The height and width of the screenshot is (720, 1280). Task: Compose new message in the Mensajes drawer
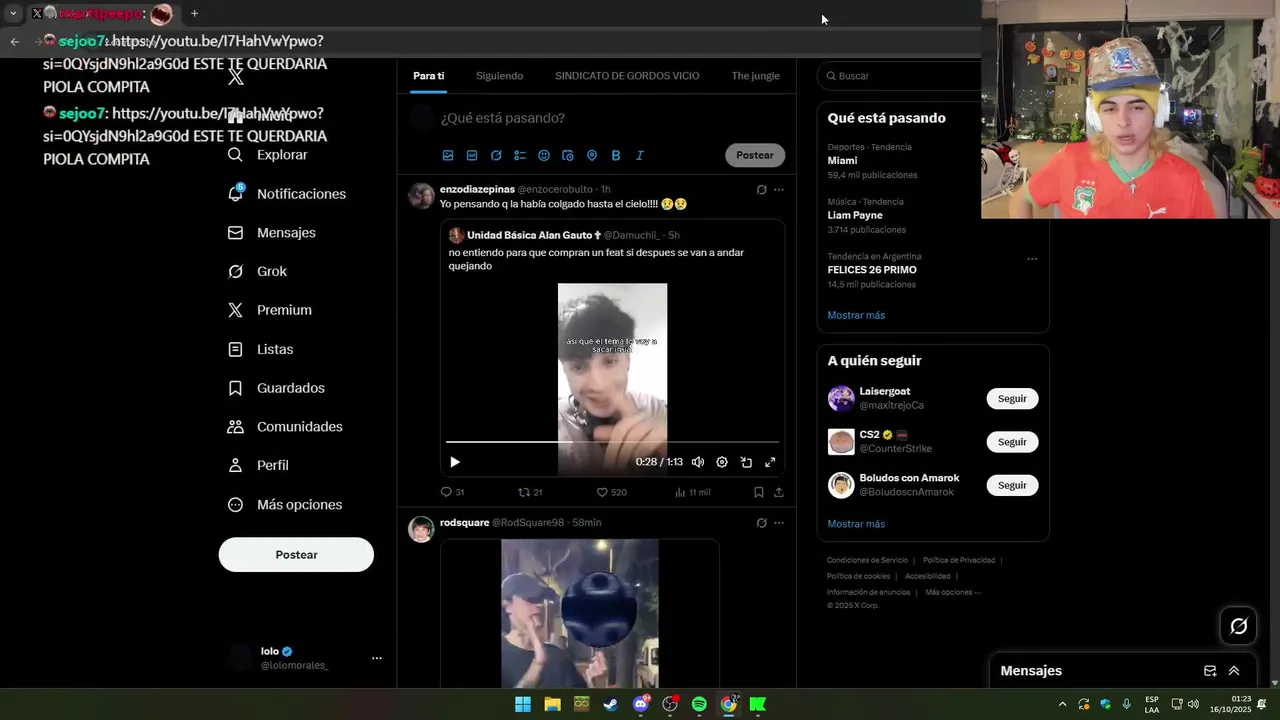1210,671
